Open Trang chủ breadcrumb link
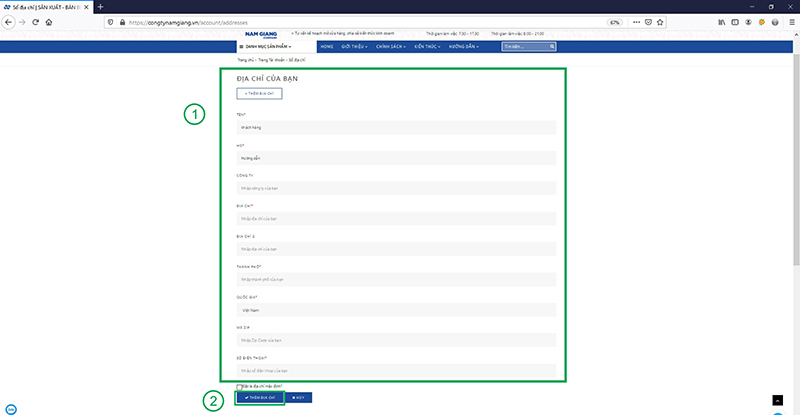 coord(245,60)
